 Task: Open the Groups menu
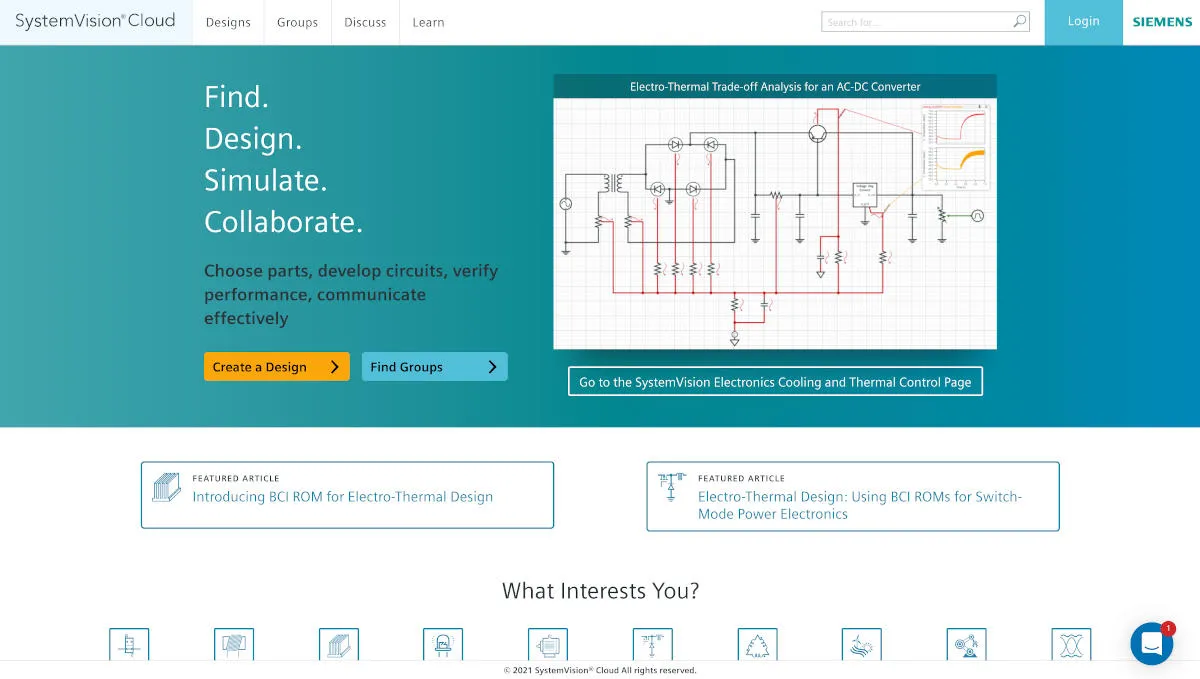[297, 22]
